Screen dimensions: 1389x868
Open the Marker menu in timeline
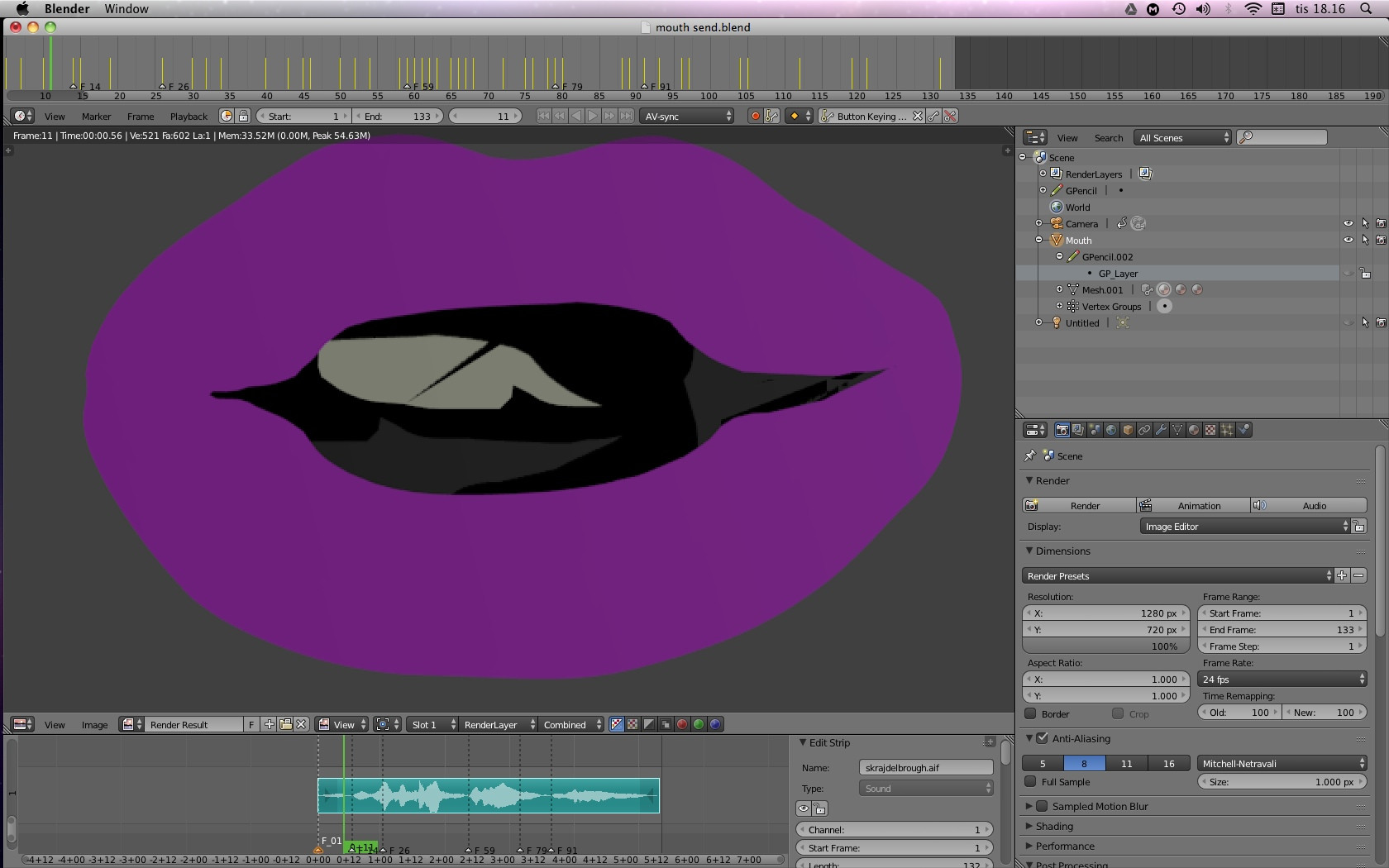tap(96, 117)
